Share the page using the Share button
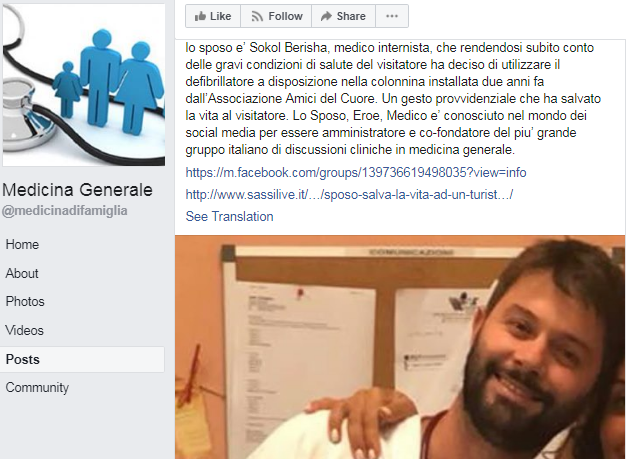 [343, 16]
